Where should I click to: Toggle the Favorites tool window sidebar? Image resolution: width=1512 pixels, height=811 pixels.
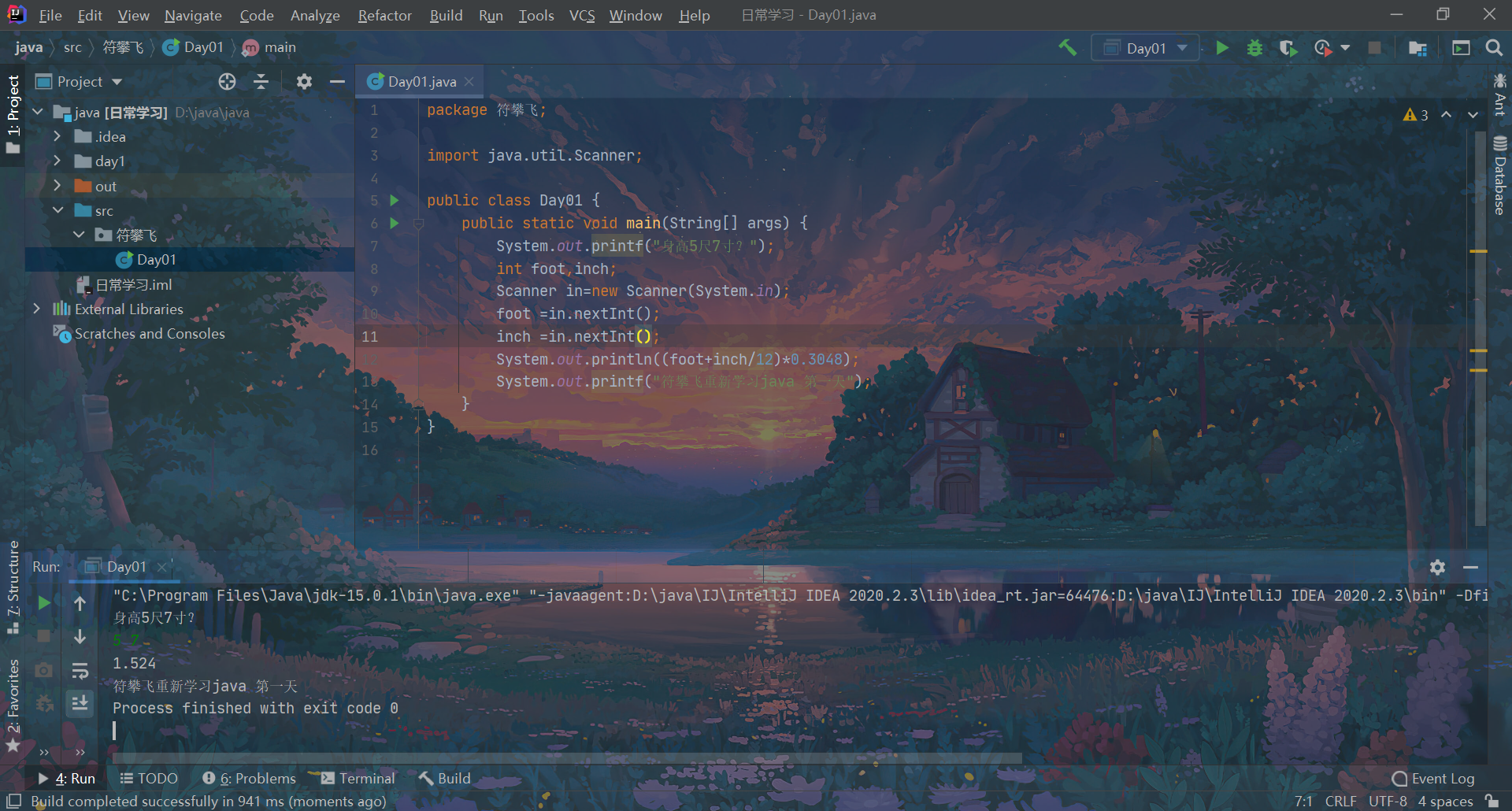[13, 705]
